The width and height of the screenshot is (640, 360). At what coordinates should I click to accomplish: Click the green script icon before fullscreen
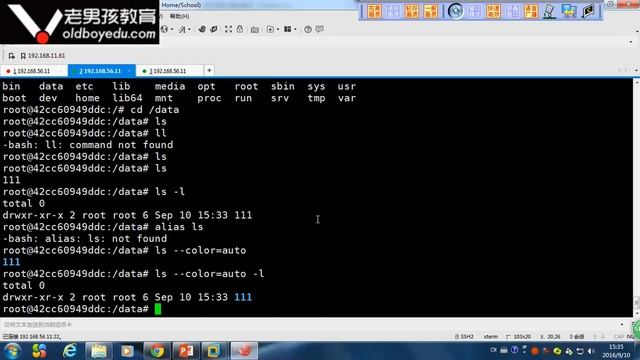[x=214, y=29]
